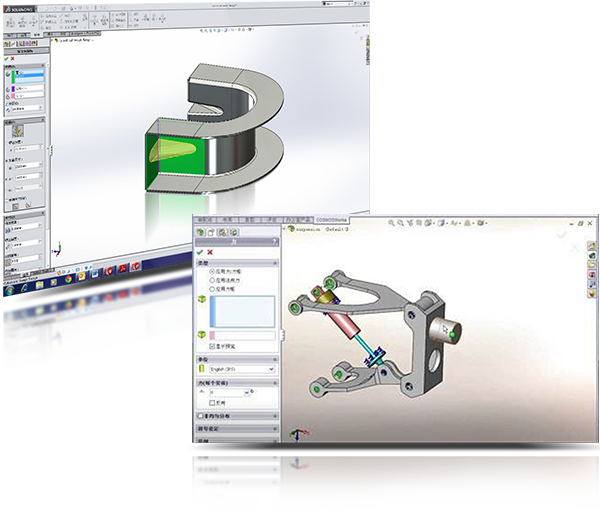This screenshot has width=600, height=522.
Task: Click panel splitter handle in back window
Action: click(51, 150)
